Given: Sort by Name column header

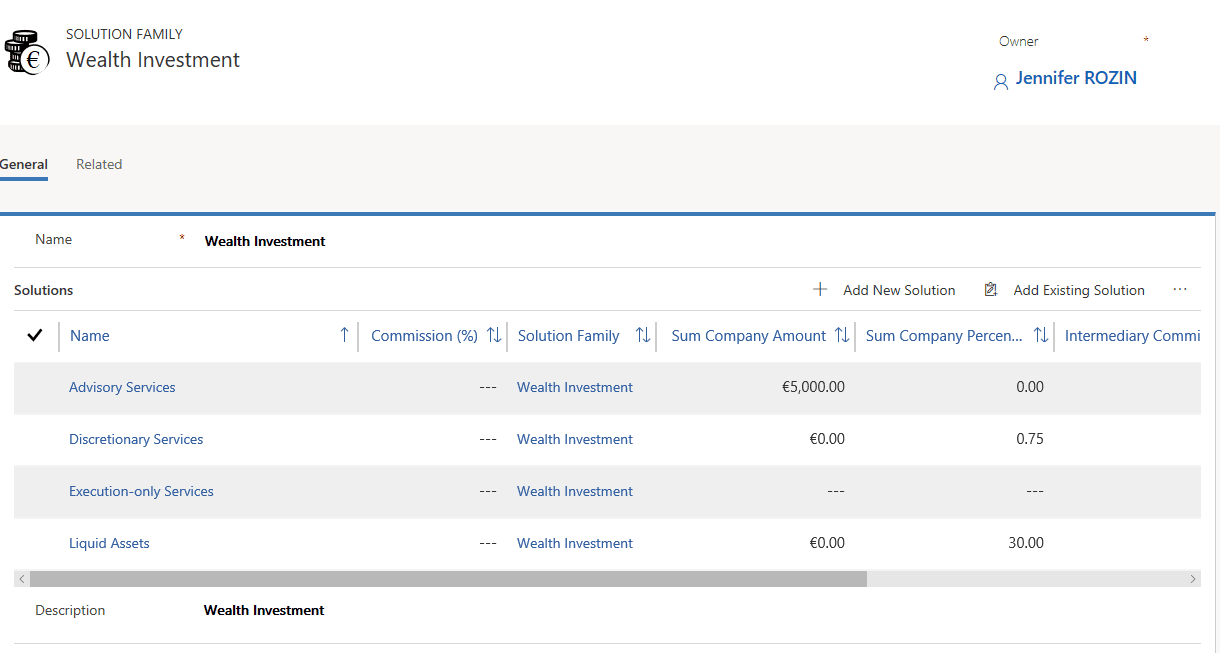Looking at the screenshot, I should tap(89, 336).
